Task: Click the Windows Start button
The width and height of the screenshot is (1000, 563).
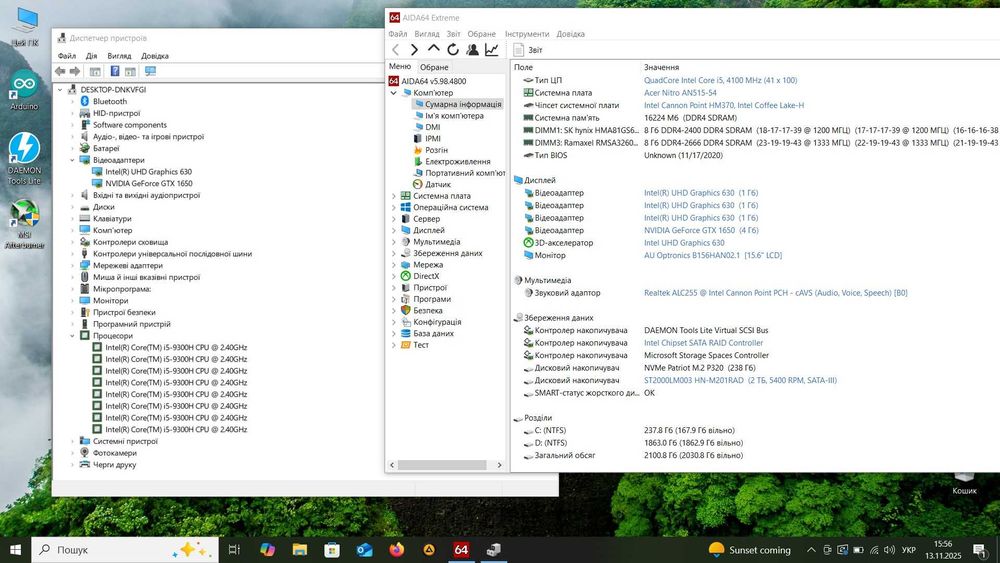Action: 15,550
